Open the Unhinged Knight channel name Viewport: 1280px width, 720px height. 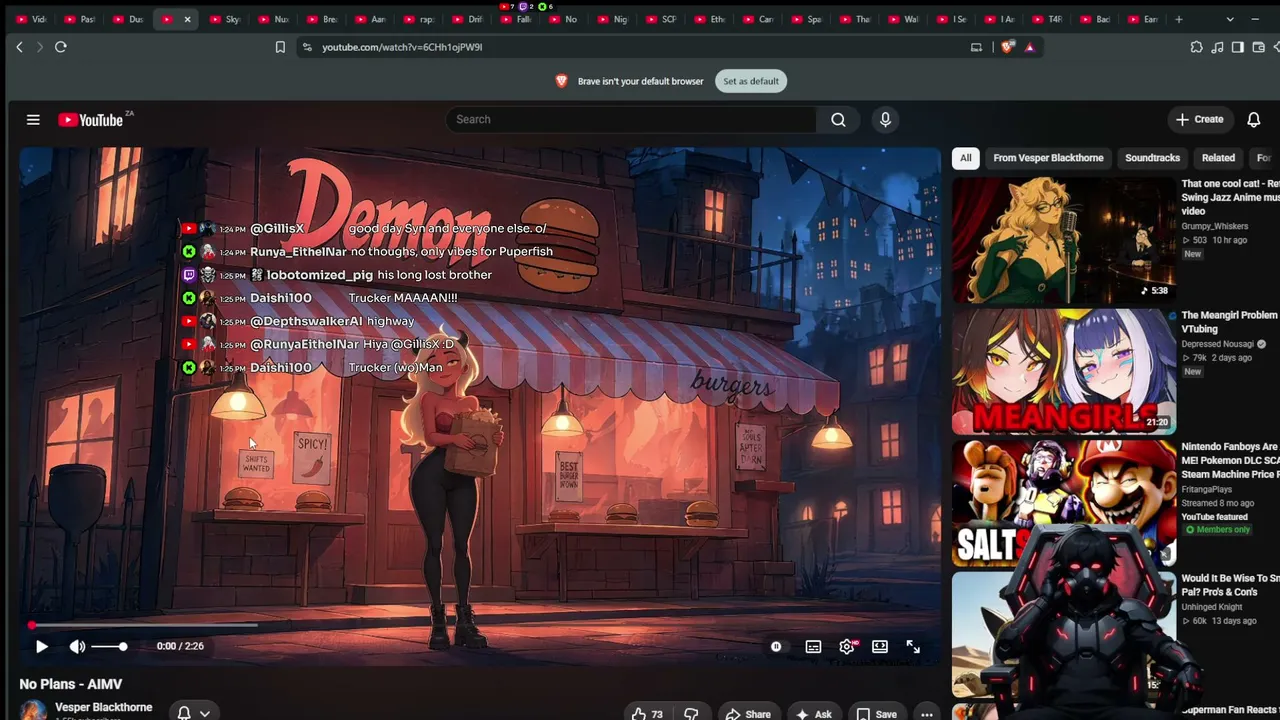pos(1213,607)
